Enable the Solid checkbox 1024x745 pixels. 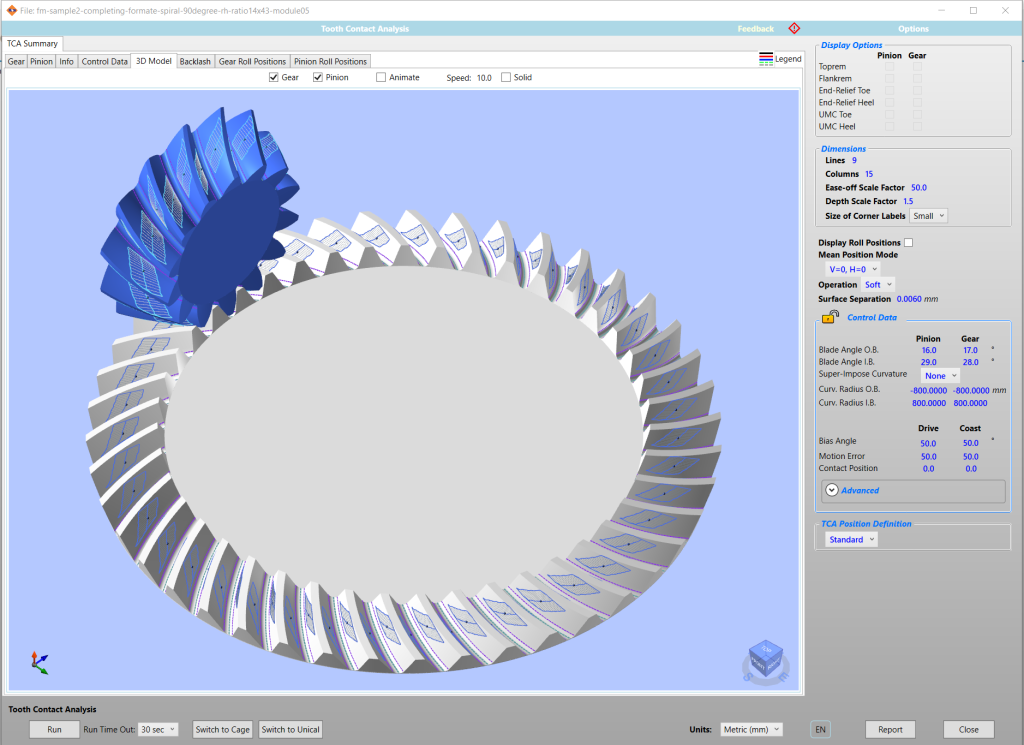[505, 77]
